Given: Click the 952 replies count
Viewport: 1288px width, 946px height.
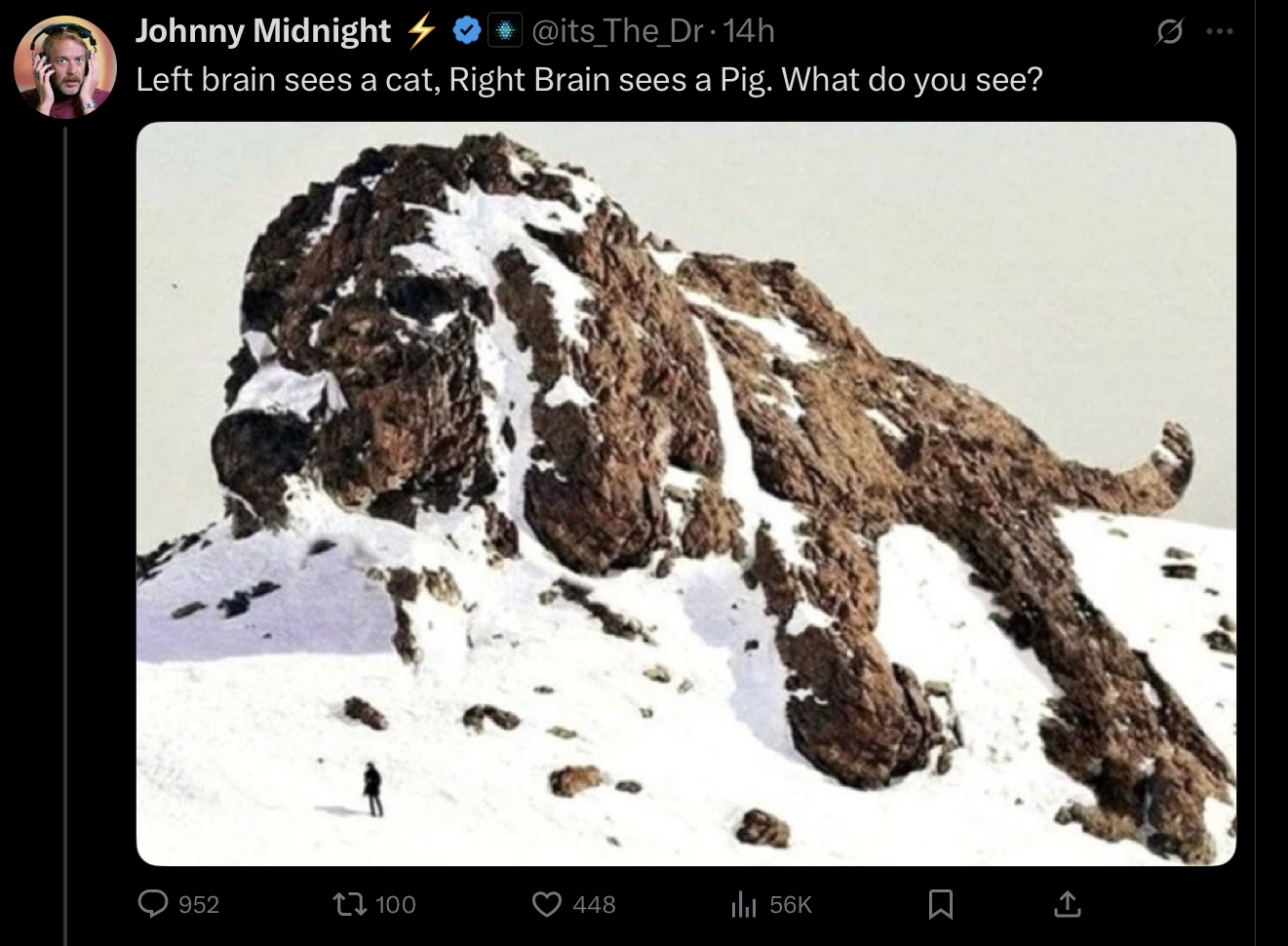Looking at the screenshot, I should pyautogui.click(x=199, y=904).
